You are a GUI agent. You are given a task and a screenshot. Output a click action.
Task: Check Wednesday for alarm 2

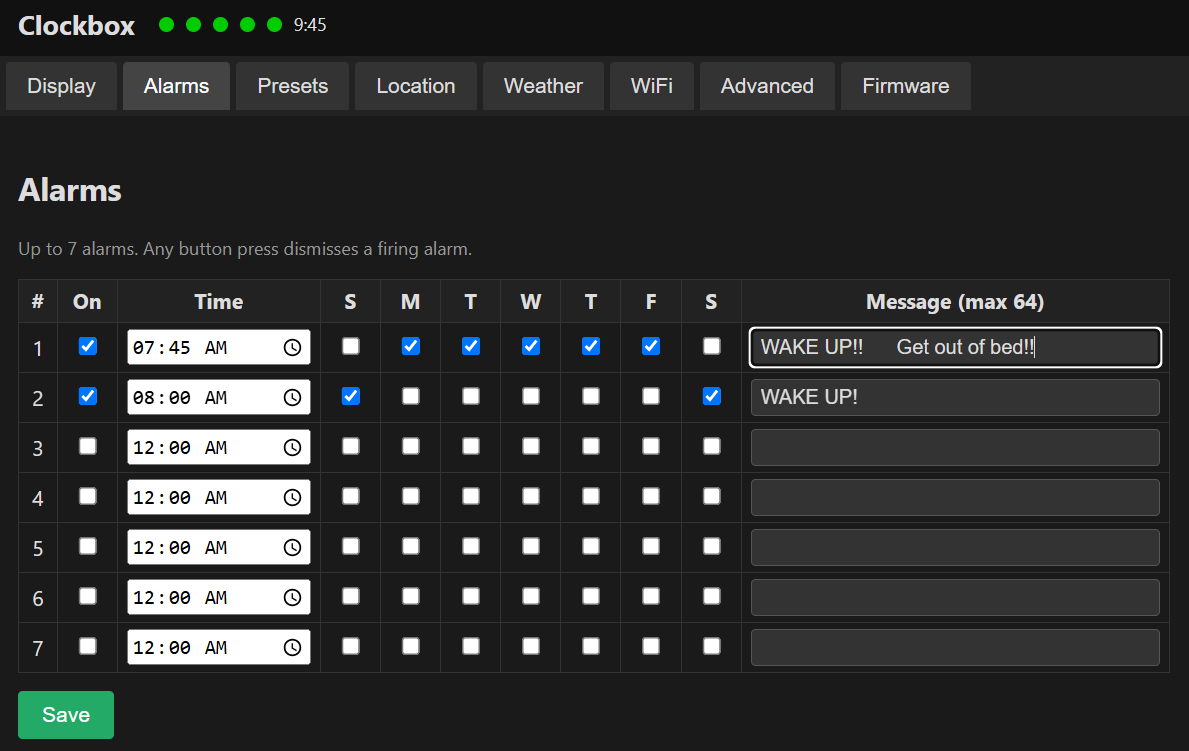tap(531, 396)
